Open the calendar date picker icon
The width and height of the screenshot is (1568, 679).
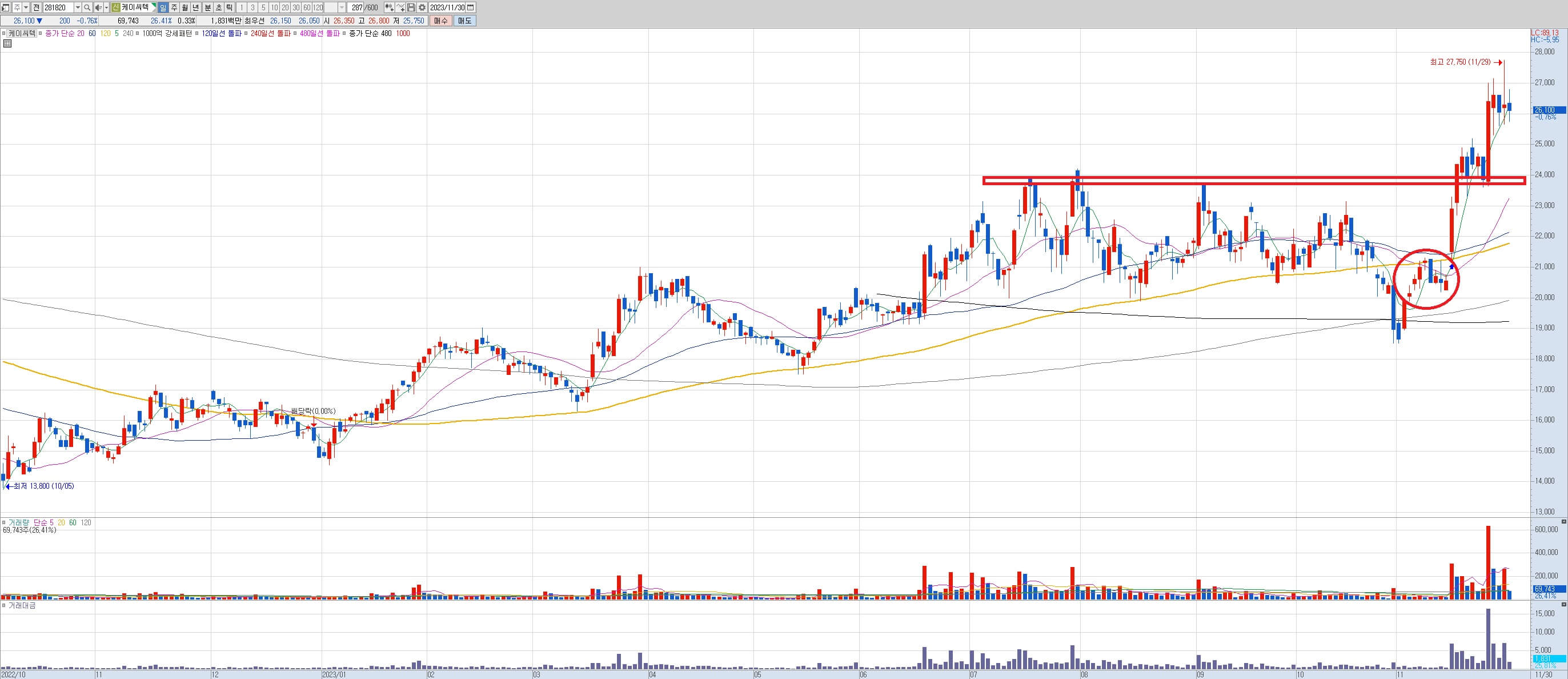coord(471,7)
